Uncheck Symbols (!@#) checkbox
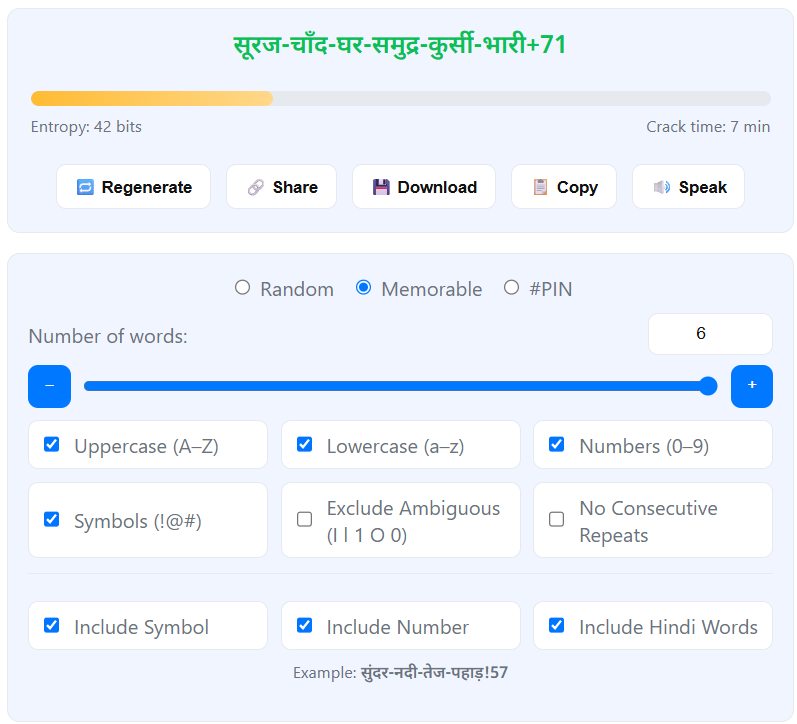 51,520
